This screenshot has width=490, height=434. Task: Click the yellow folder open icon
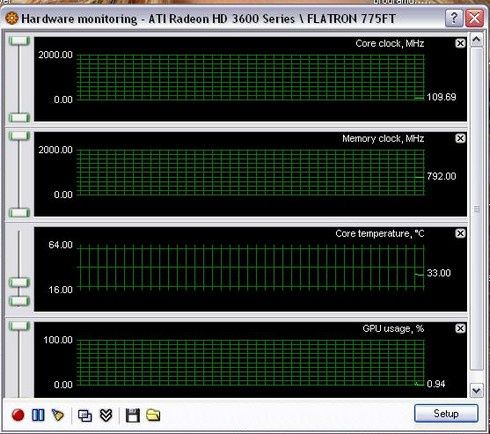(x=153, y=415)
